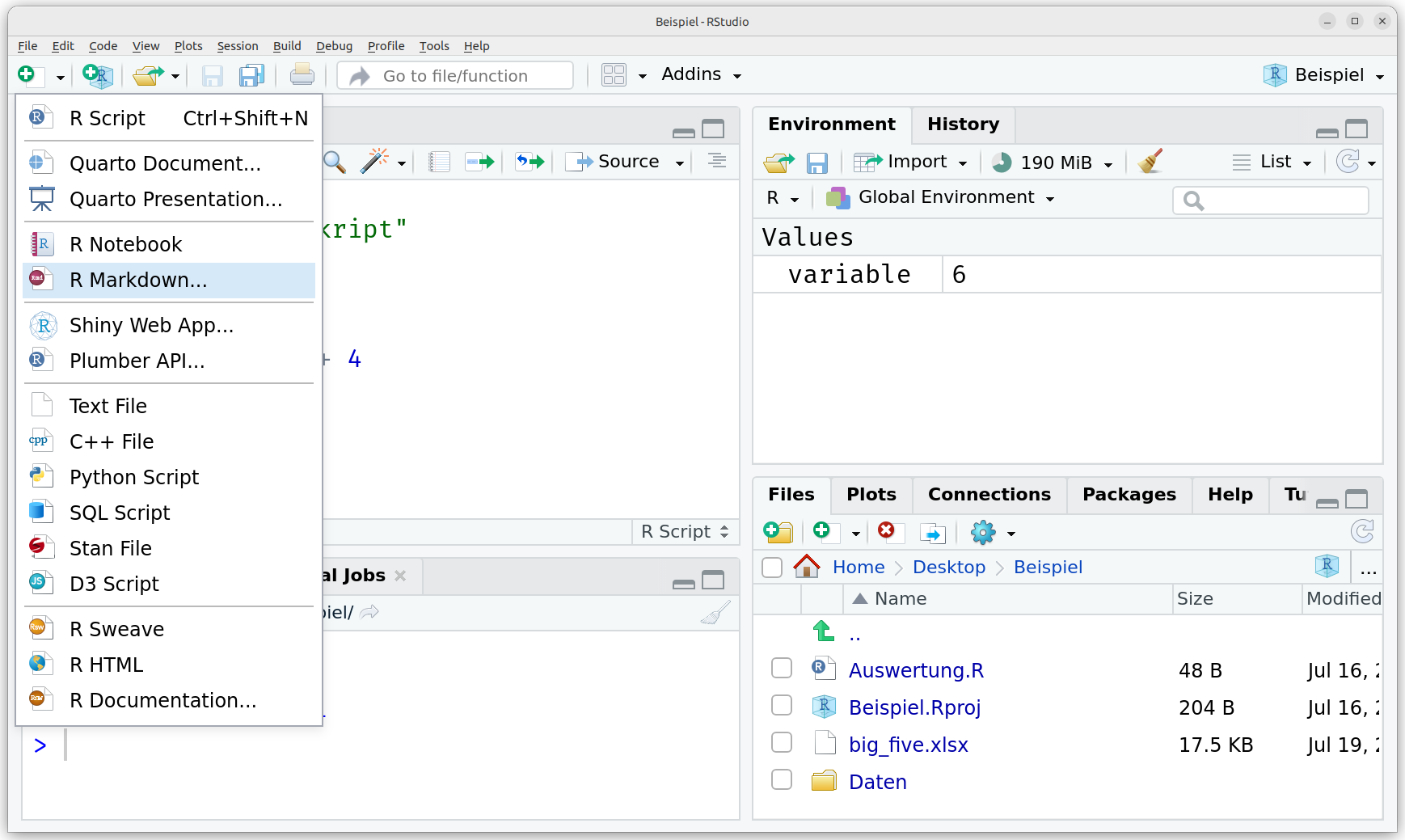The image size is (1405, 840).
Task: Click the Load workspace icon in Environment
Action: (x=778, y=163)
